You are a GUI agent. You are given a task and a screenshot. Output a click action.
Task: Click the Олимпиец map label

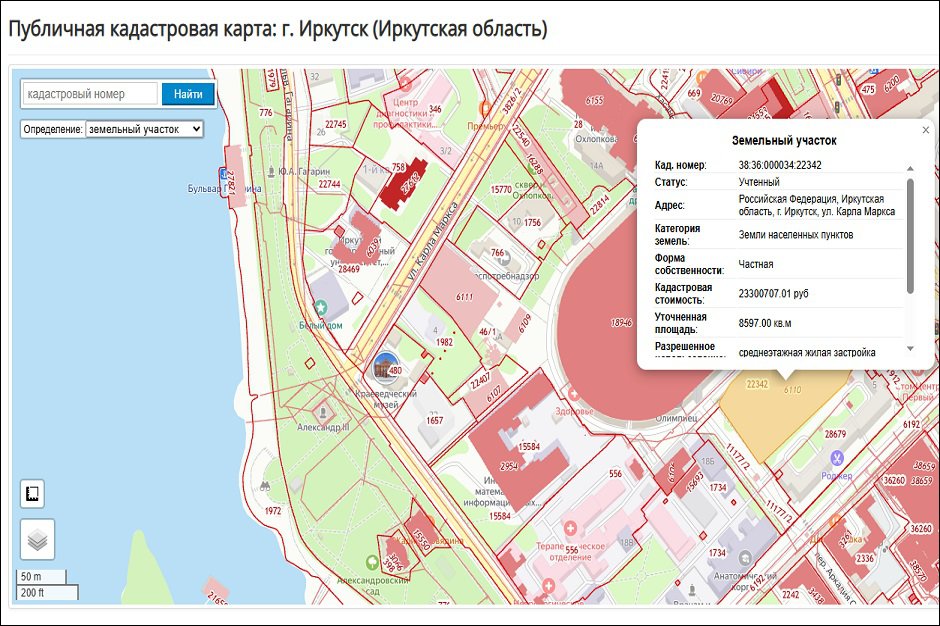pyautogui.click(x=676, y=418)
